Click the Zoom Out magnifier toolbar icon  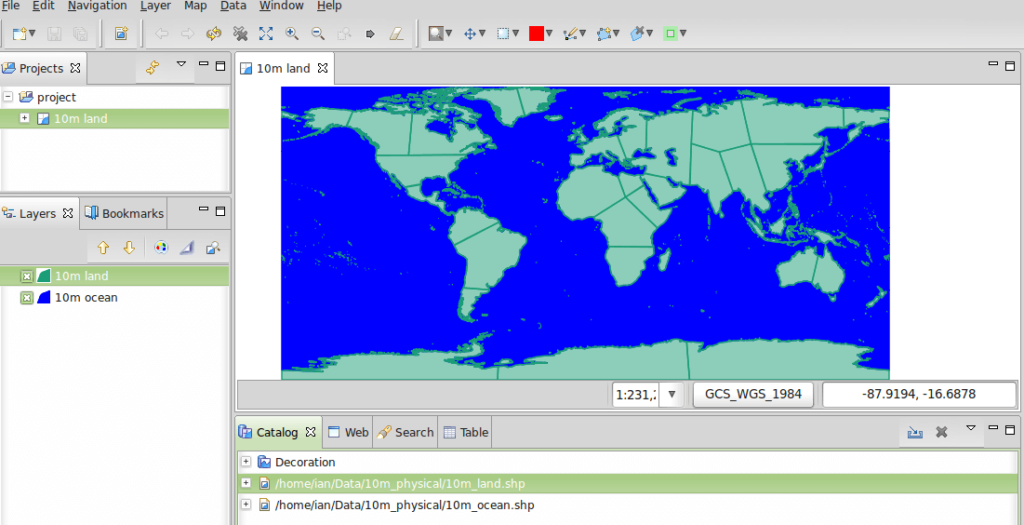point(317,33)
